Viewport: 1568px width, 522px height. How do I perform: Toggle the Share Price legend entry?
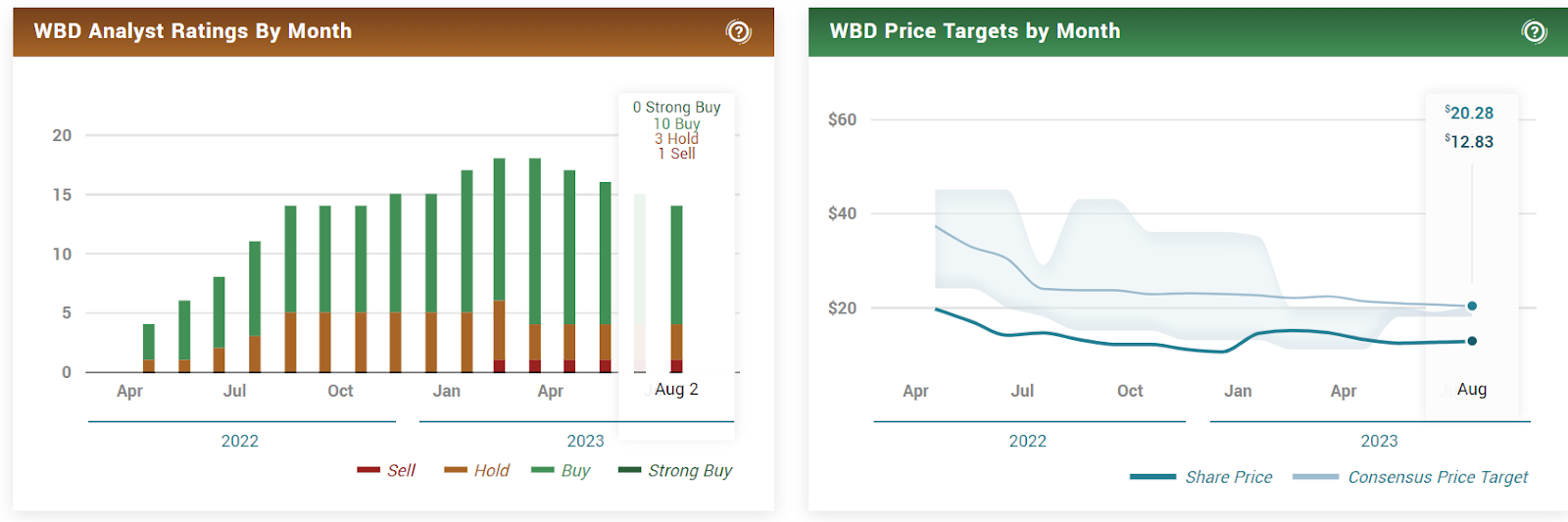click(x=1200, y=477)
